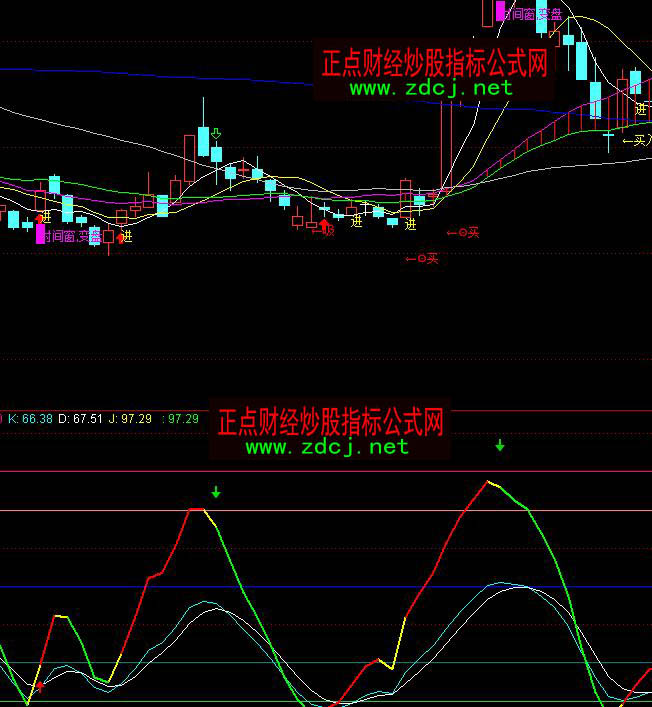Screen dimensions: 652x707
Task: Click the upper 正点财经炒股指标公式网 title
Action: (x=435, y=63)
